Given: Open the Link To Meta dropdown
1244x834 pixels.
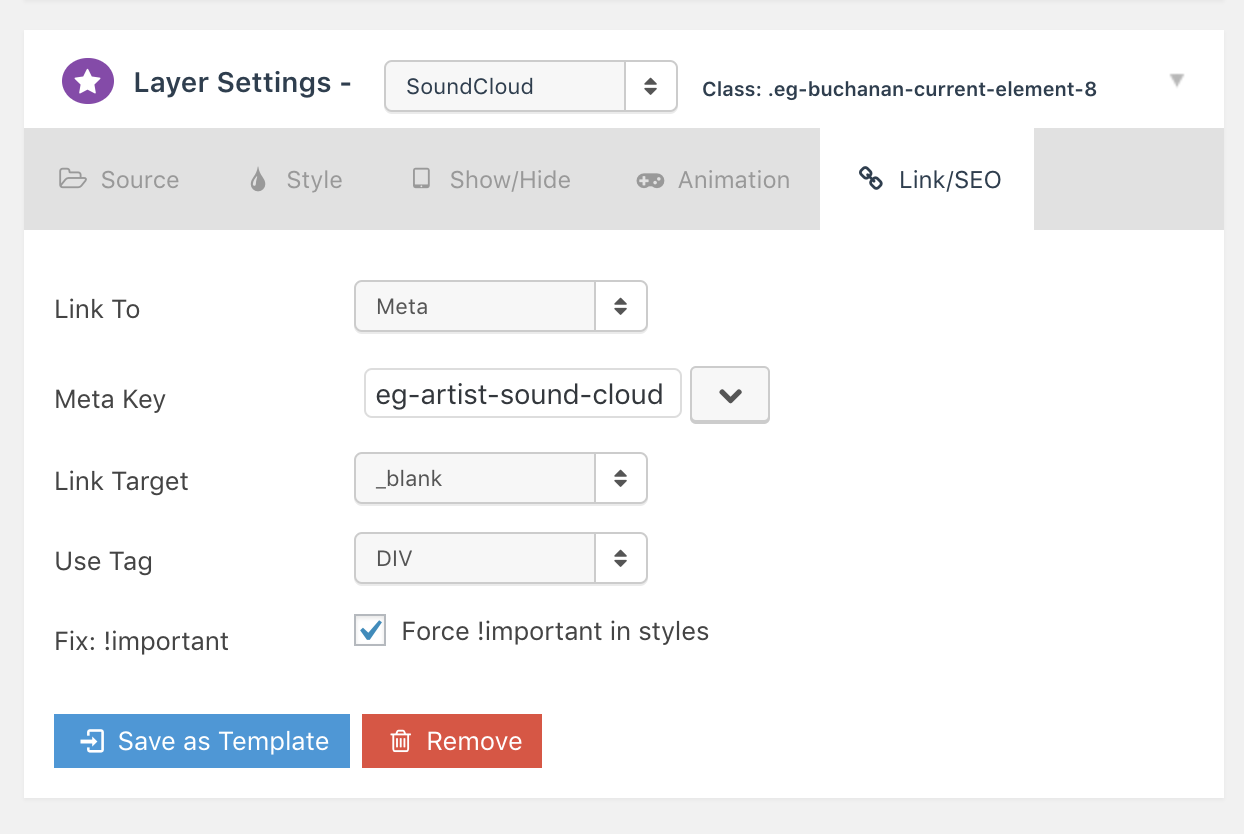Looking at the screenshot, I should tap(500, 306).
